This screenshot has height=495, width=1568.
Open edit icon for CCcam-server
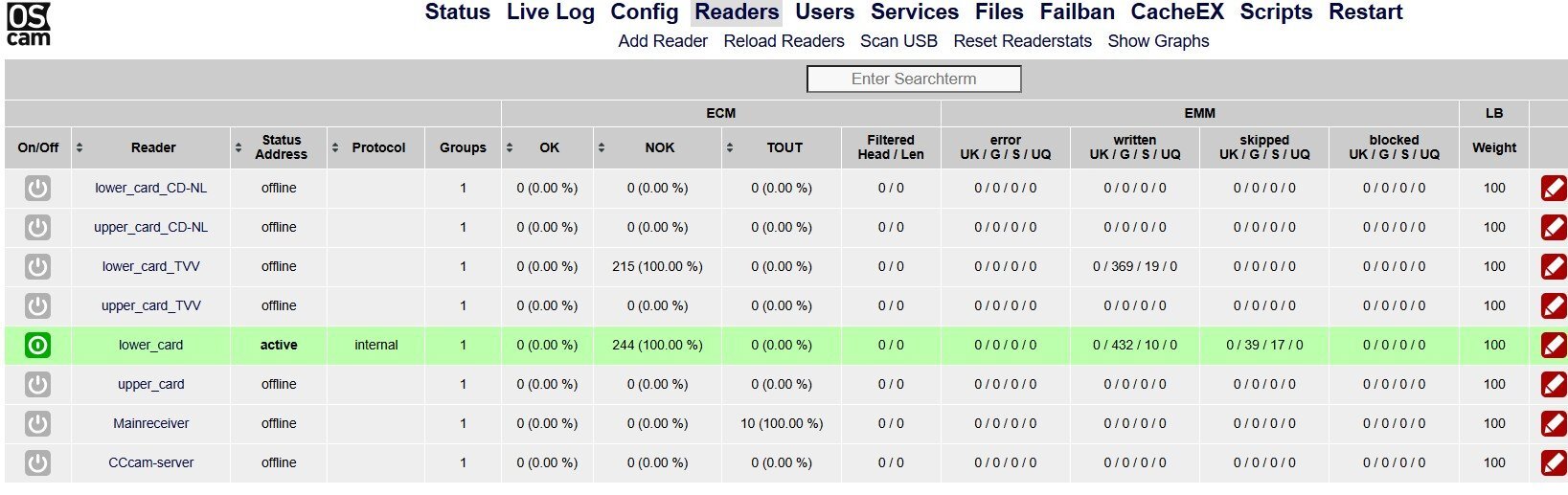click(x=1554, y=463)
